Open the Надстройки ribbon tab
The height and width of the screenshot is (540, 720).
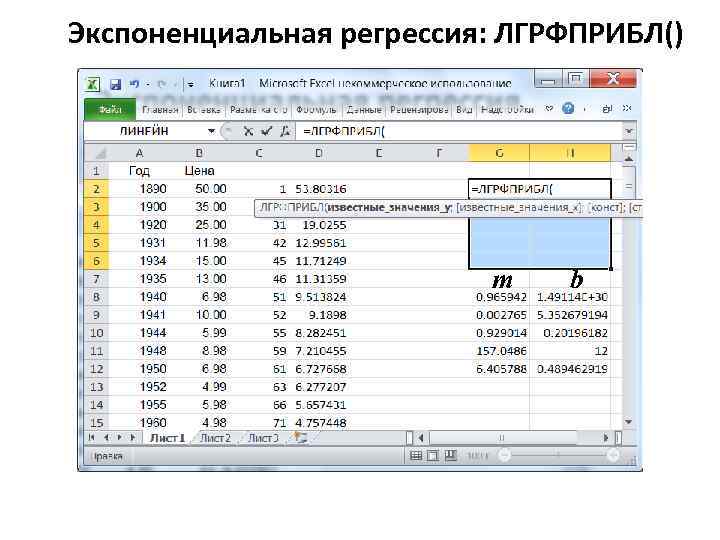(x=507, y=110)
